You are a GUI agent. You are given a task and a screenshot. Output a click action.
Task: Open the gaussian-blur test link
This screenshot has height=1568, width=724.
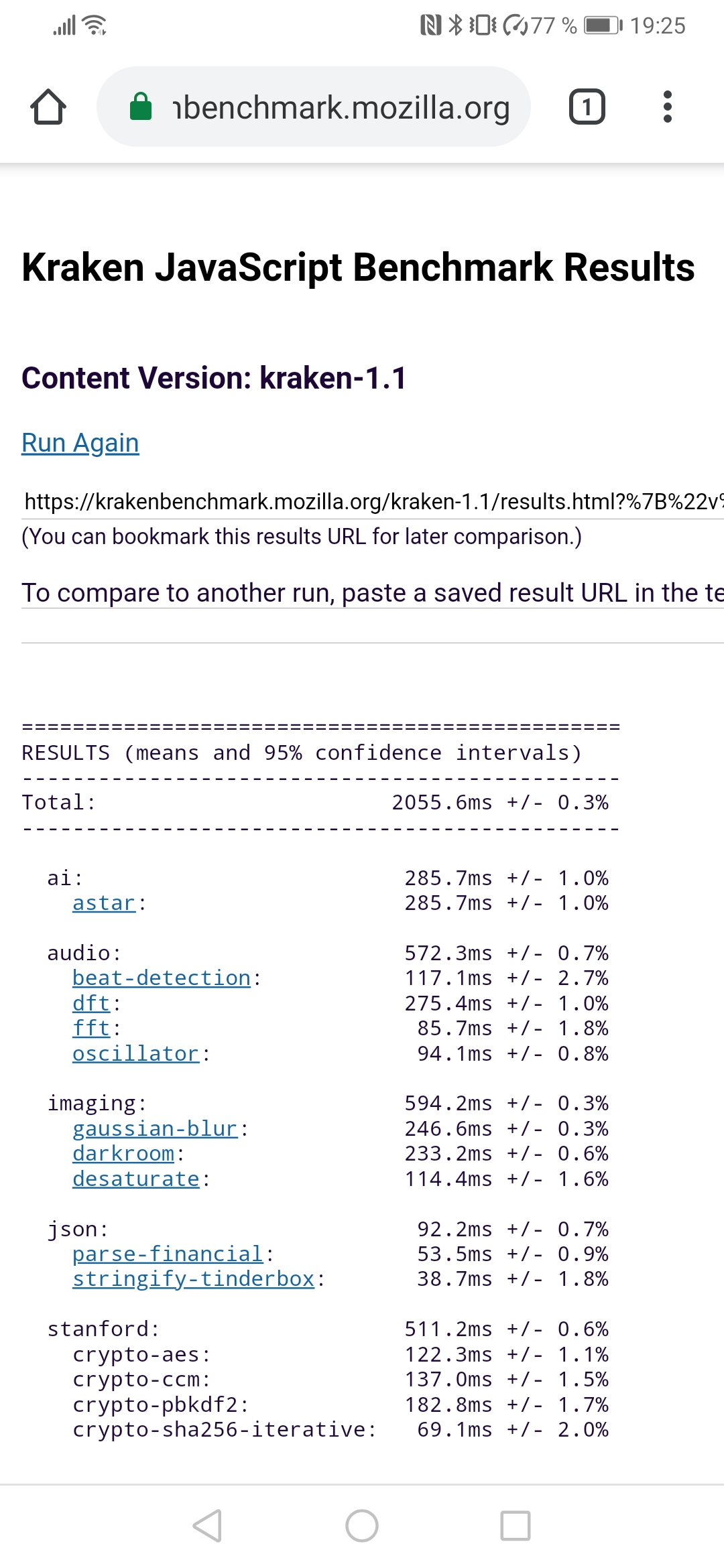(x=155, y=1129)
